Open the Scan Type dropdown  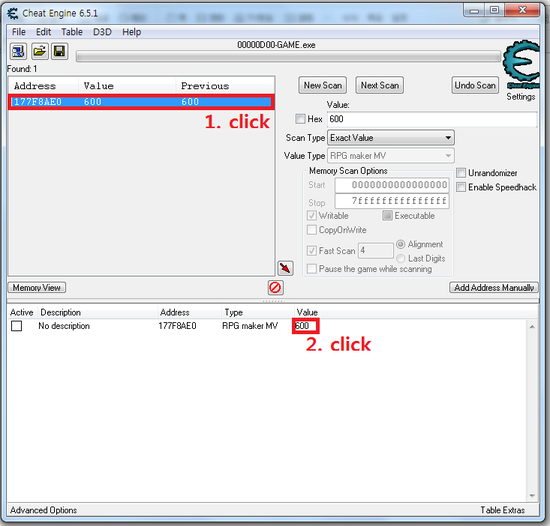pos(391,138)
